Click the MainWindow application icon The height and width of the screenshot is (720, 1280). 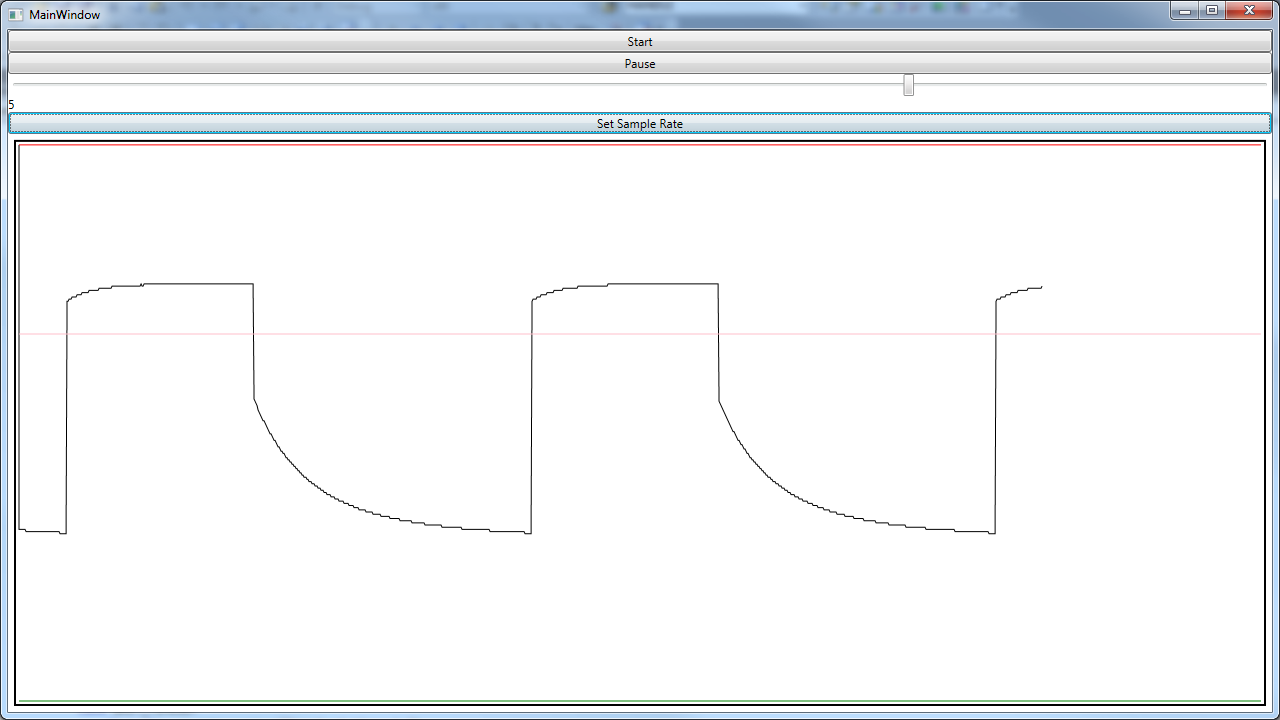click(15, 14)
